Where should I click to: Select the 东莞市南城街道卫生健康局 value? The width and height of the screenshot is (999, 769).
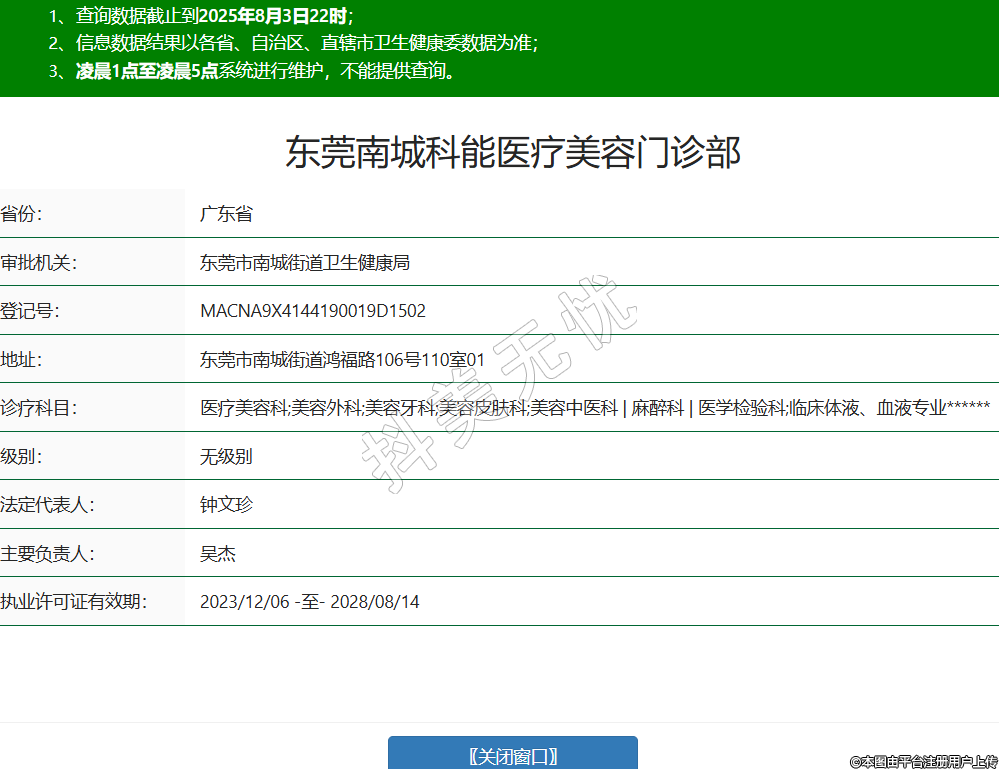coord(305,263)
